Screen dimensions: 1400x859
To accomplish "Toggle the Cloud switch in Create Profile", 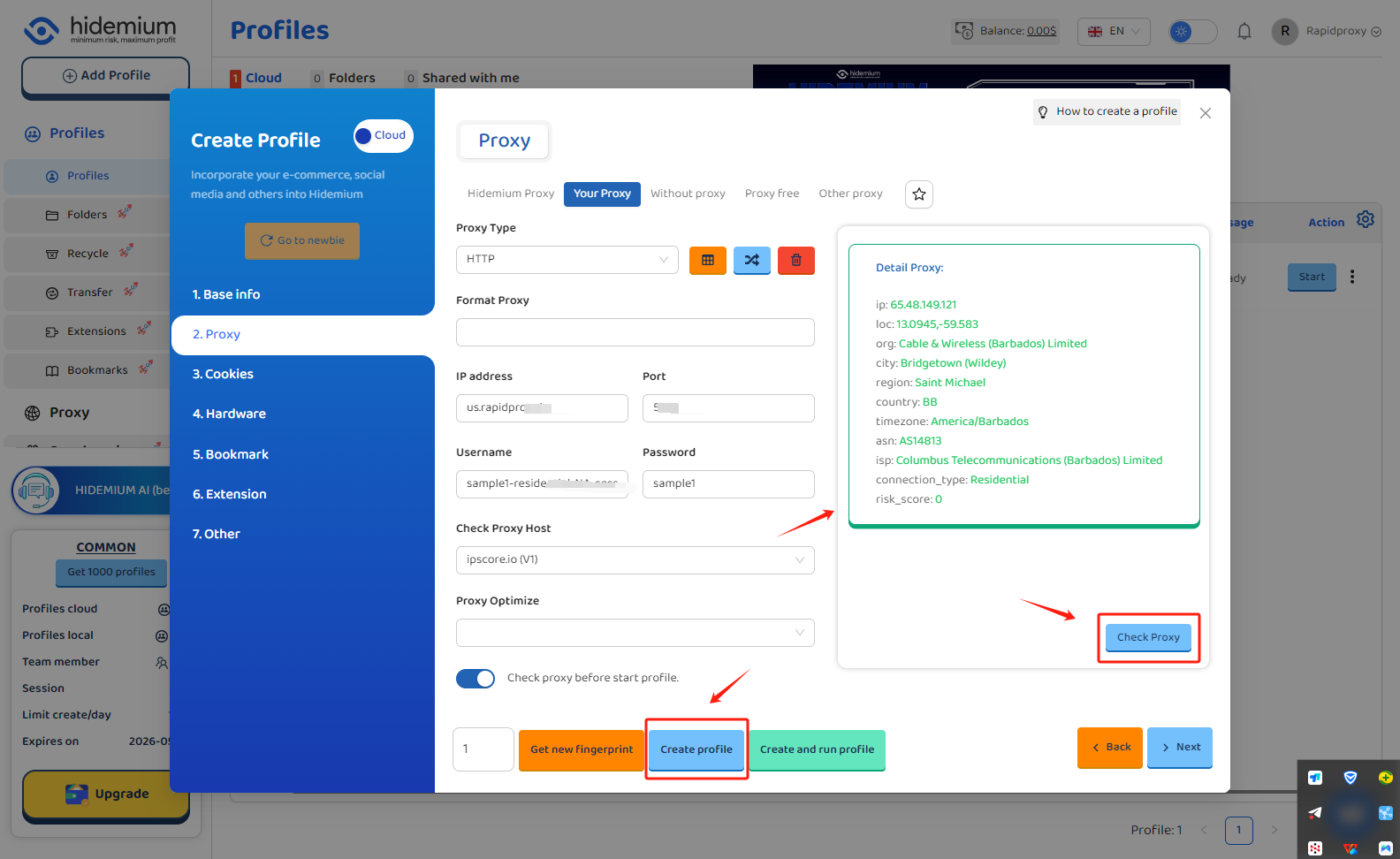I will tap(384, 136).
